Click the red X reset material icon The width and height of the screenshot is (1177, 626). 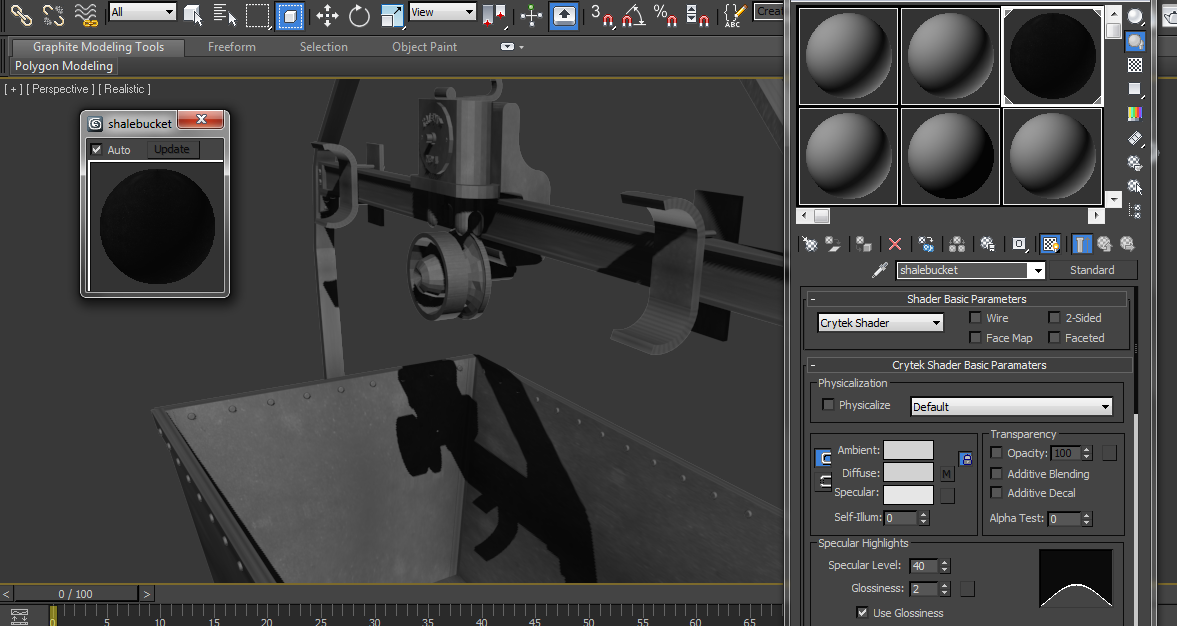895,244
